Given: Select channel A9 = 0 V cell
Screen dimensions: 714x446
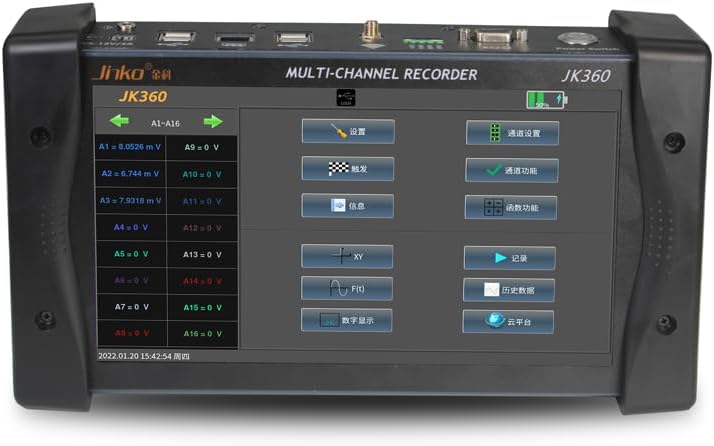Looking at the screenshot, I should 202,148.
